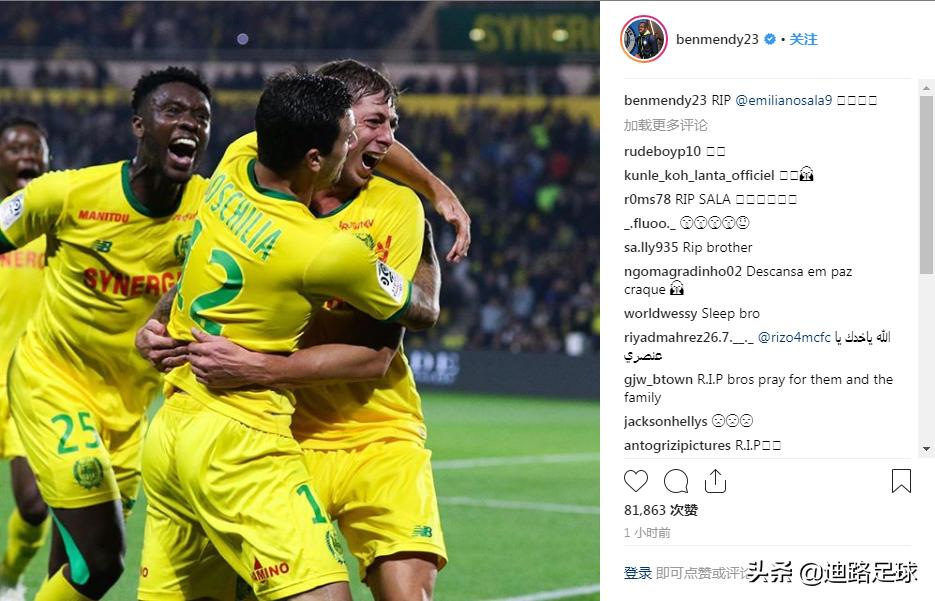The height and width of the screenshot is (601, 935).
Task: Click the heart like icon
Action: tap(636, 481)
